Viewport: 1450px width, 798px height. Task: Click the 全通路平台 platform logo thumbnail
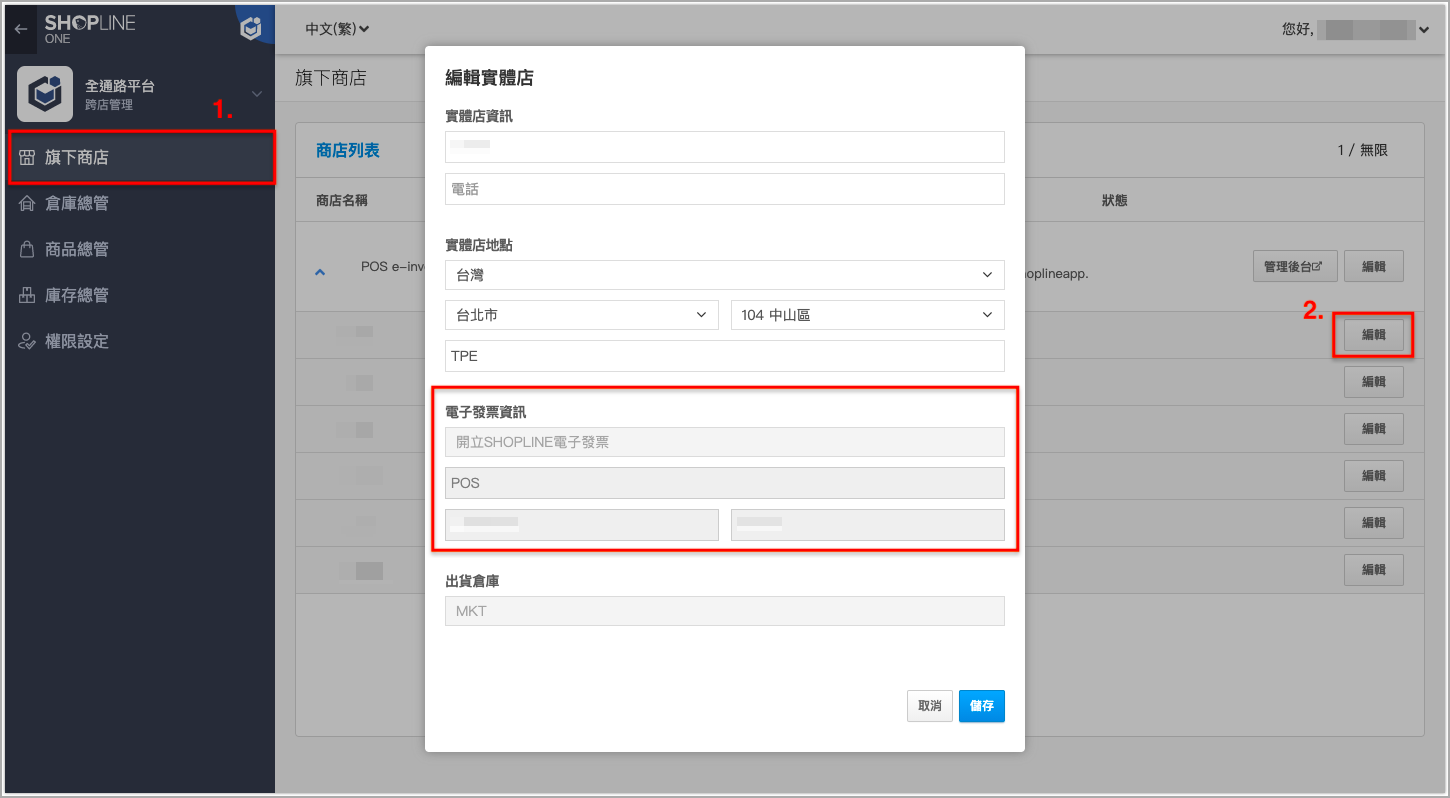45,94
